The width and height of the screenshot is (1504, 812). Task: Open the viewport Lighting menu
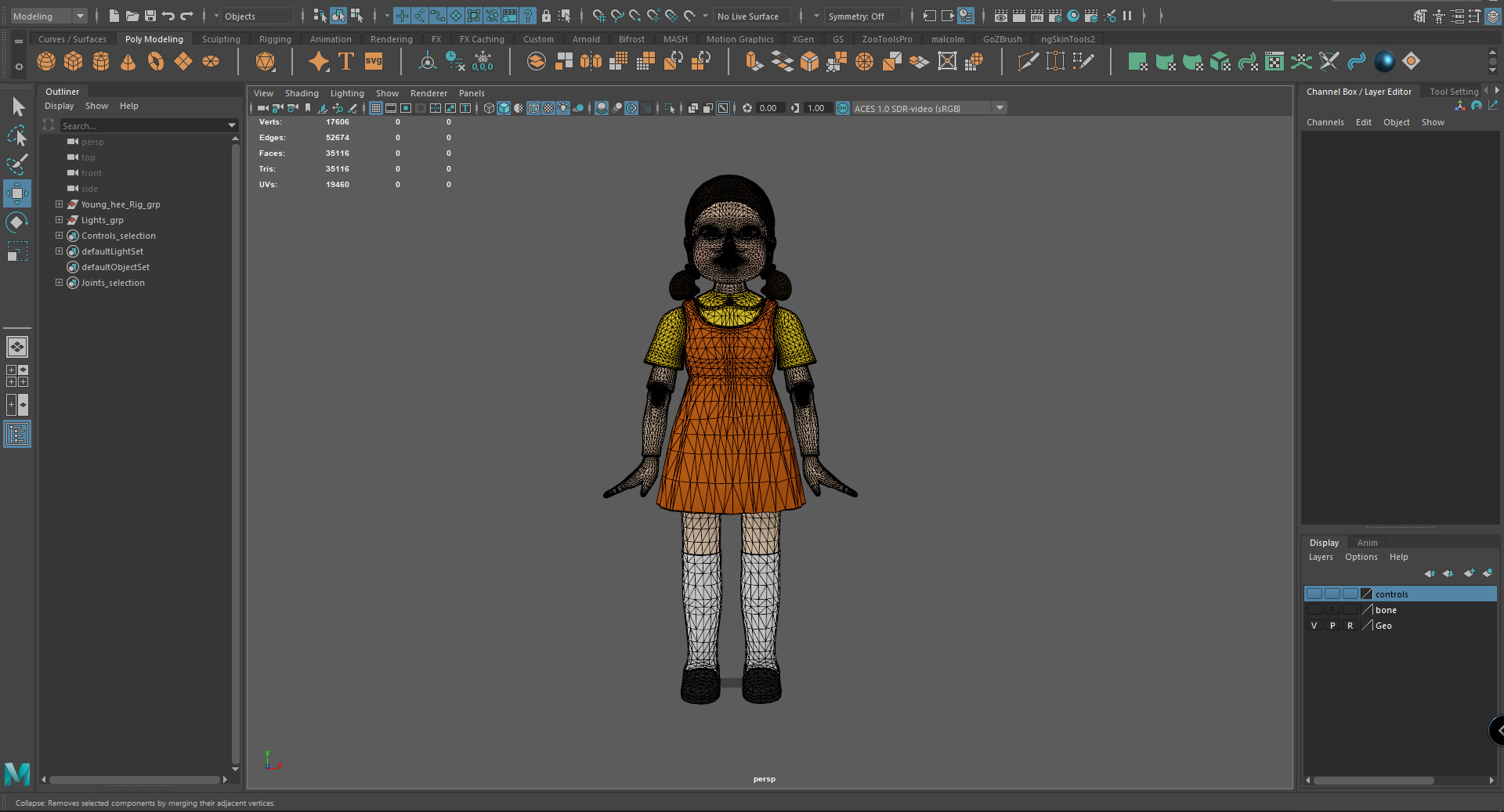click(x=347, y=93)
